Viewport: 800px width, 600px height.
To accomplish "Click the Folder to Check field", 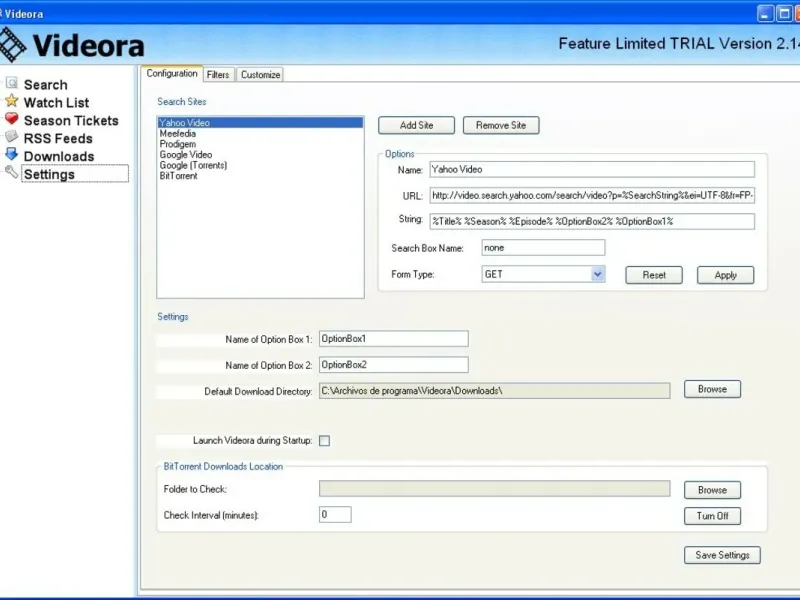I will 494,488.
